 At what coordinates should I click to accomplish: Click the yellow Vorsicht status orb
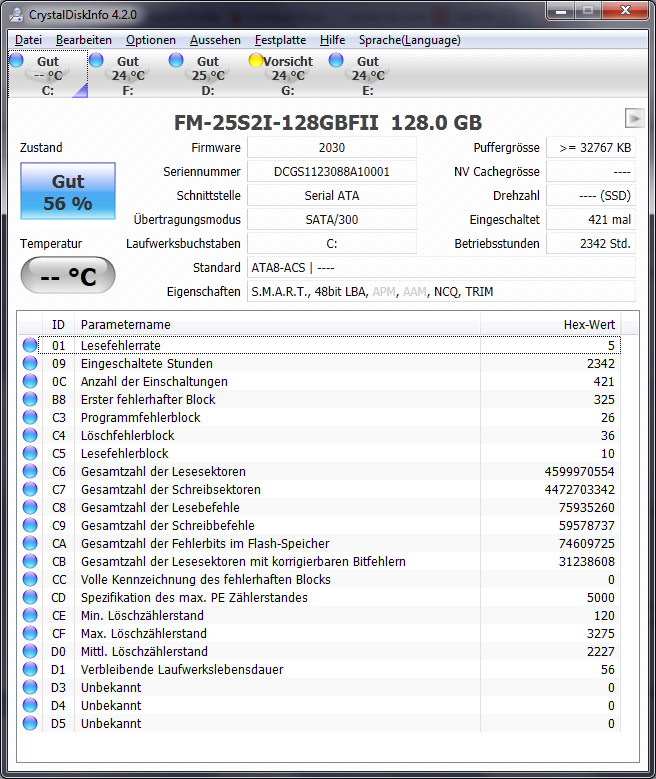[256, 60]
